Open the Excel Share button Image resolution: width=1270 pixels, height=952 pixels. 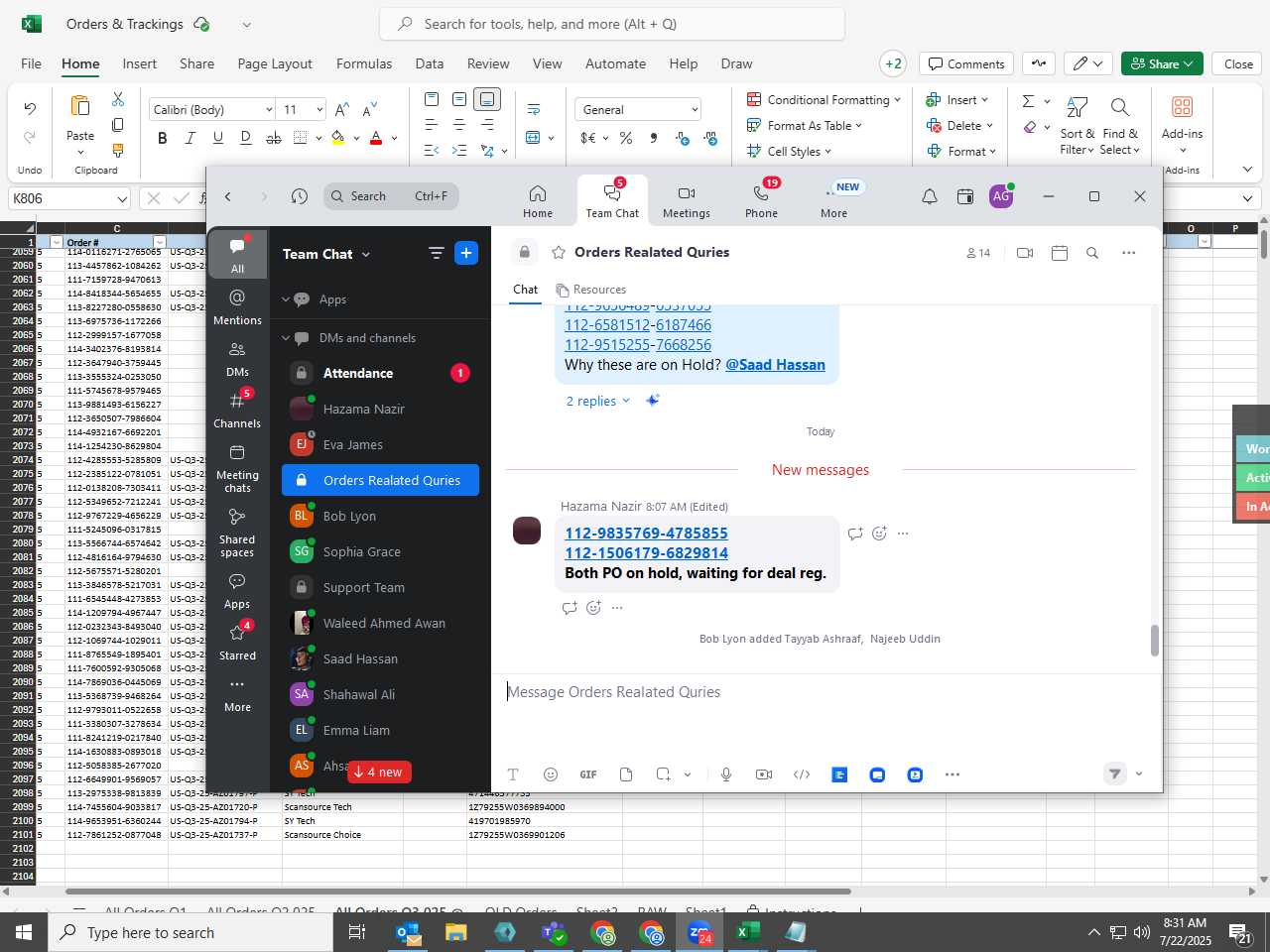[x=1162, y=63]
